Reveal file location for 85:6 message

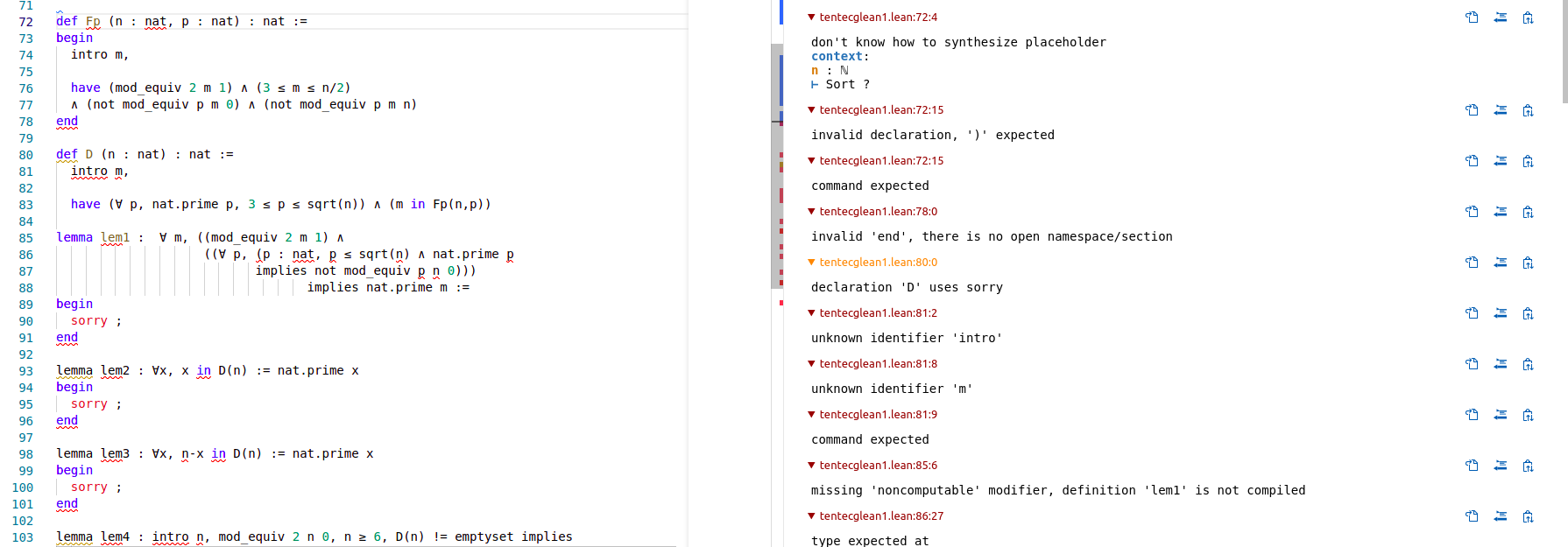1473,466
